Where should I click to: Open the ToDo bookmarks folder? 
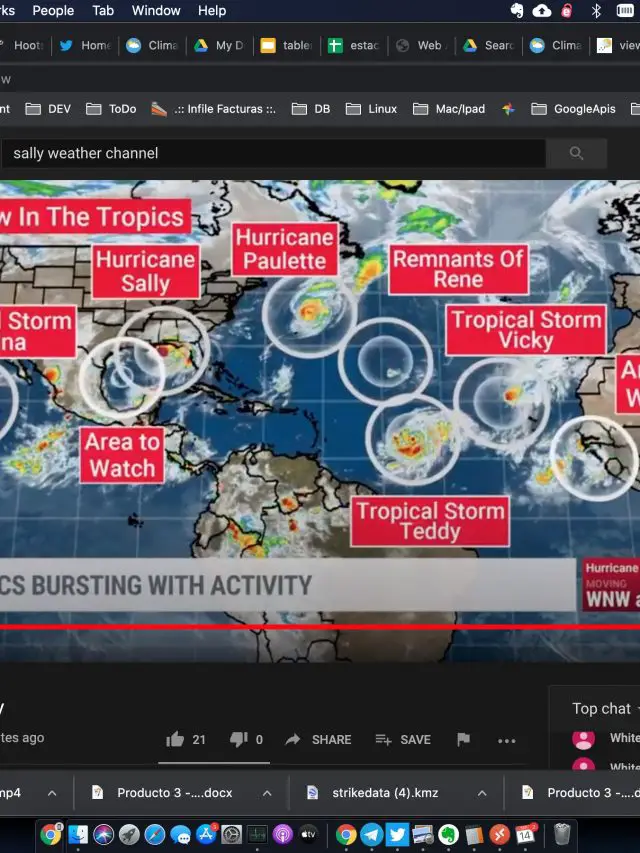(111, 109)
